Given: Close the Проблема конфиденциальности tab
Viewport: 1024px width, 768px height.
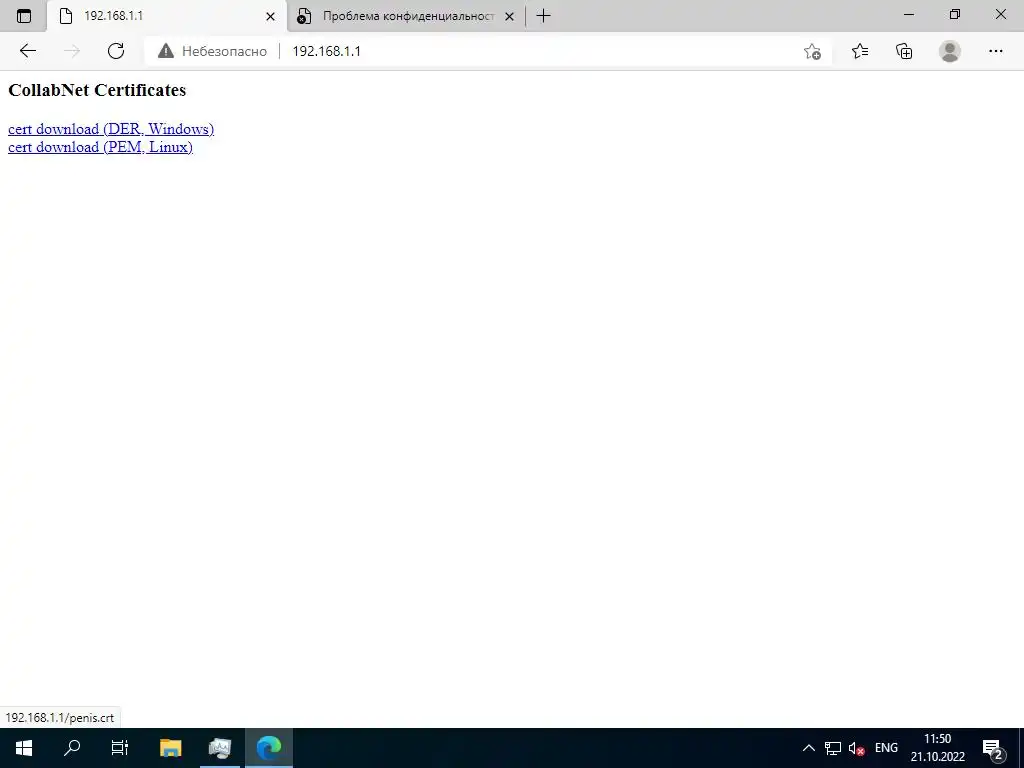Looking at the screenshot, I should tap(510, 16).
